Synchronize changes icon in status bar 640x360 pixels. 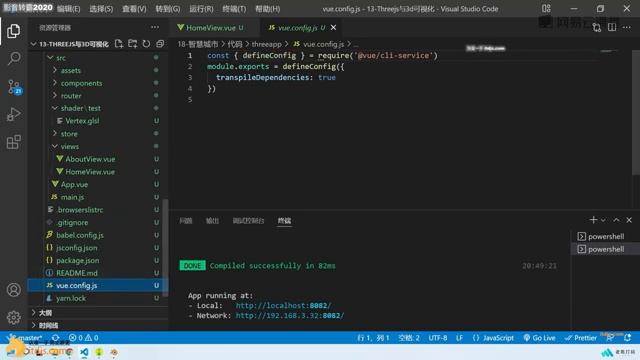[56, 338]
